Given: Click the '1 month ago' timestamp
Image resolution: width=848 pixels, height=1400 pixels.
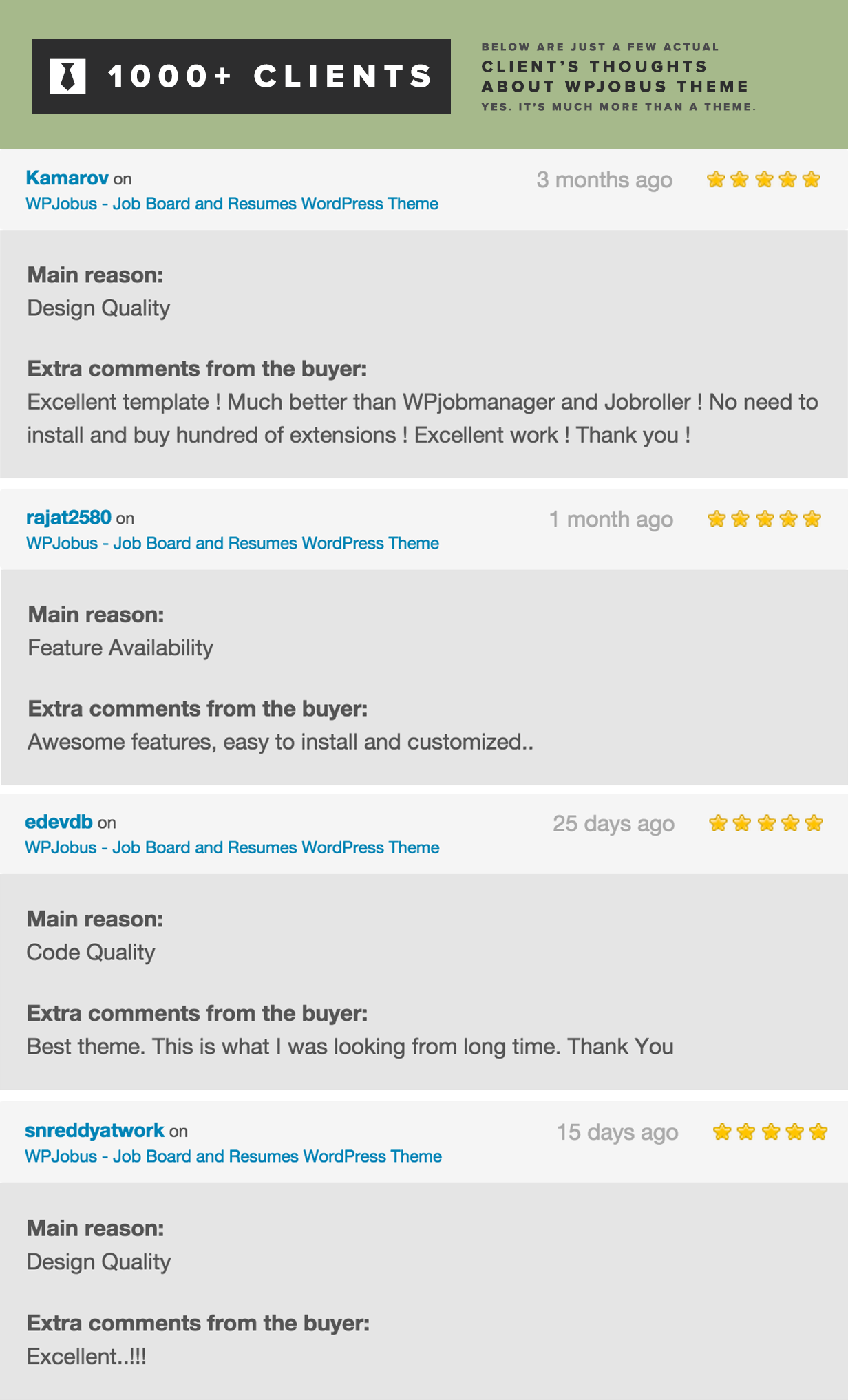Looking at the screenshot, I should tap(611, 520).
